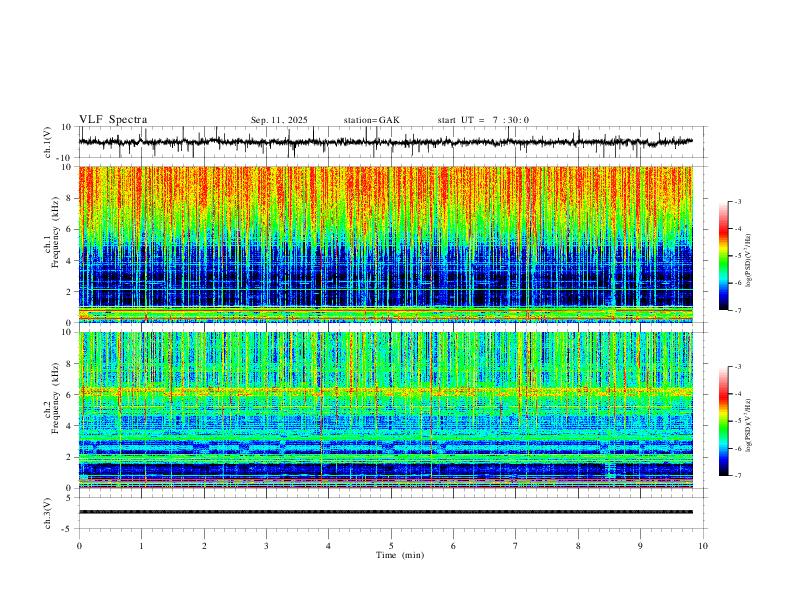Click the date 'Sep. 11, 2025'
This screenshot has width=792, height=612.
pyautogui.click(x=279, y=120)
